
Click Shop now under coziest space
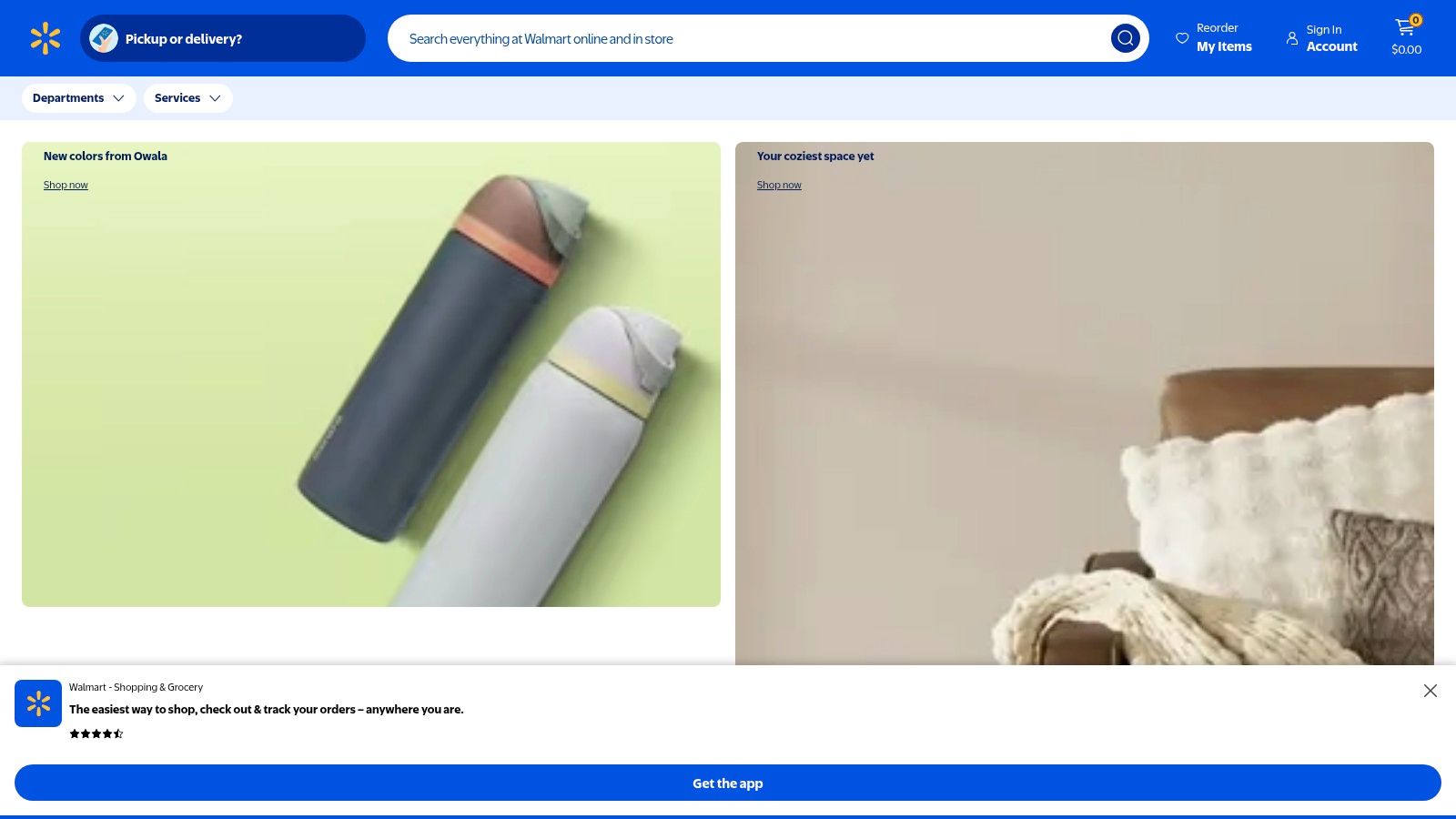point(779,185)
